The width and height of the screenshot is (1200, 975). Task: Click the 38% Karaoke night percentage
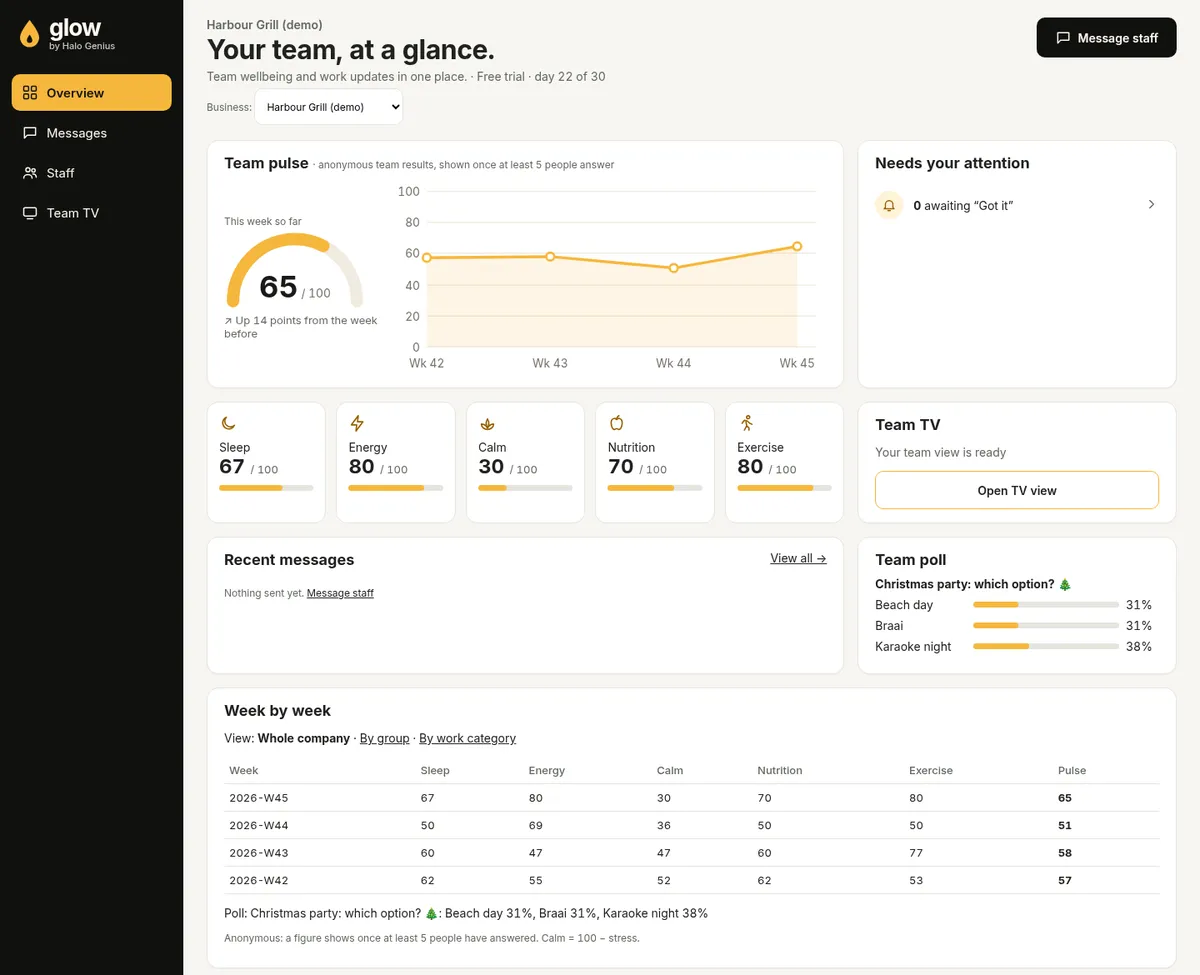1139,646
